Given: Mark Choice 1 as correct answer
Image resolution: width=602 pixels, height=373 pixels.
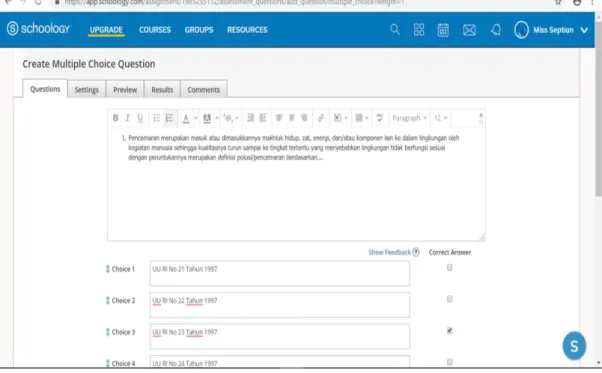Looking at the screenshot, I should click(450, 267).
